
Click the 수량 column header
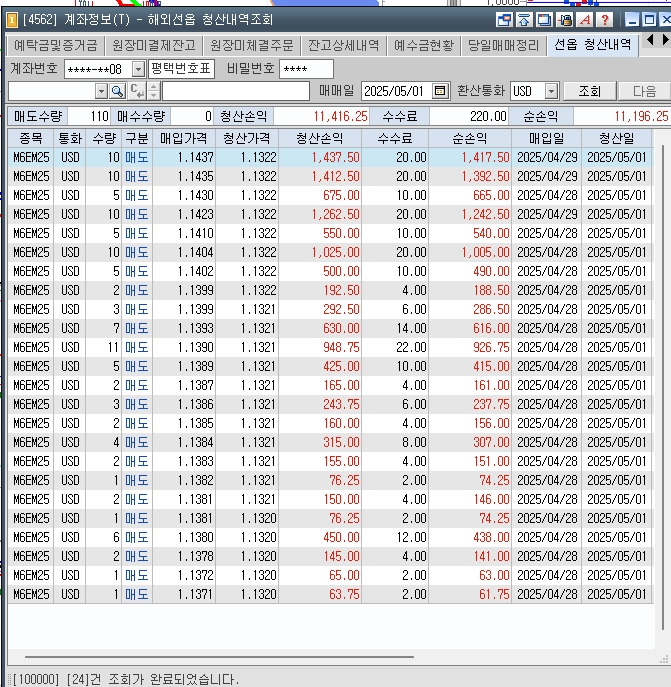104,138
